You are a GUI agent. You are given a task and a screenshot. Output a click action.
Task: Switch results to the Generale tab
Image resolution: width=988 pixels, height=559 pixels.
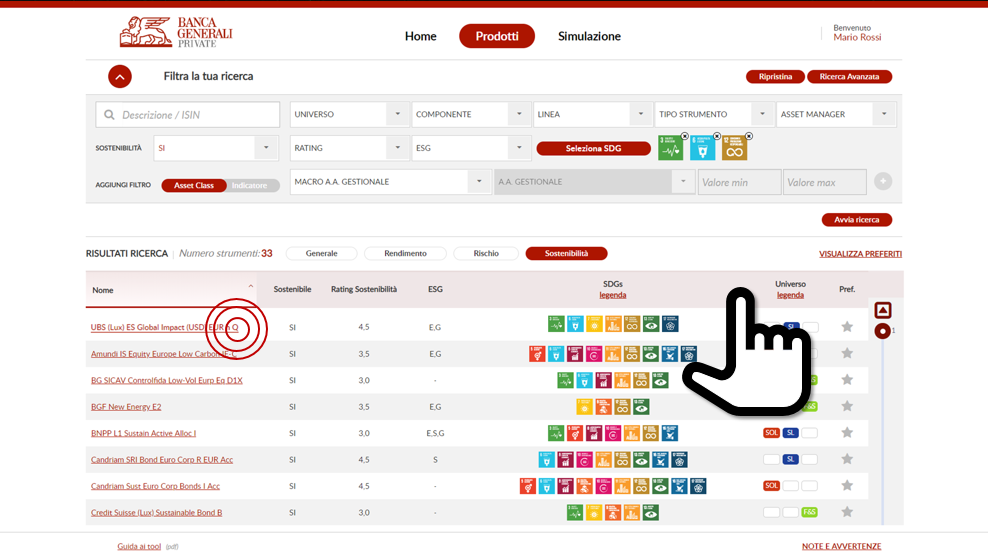pyautogui.click(x=321, y=253)
